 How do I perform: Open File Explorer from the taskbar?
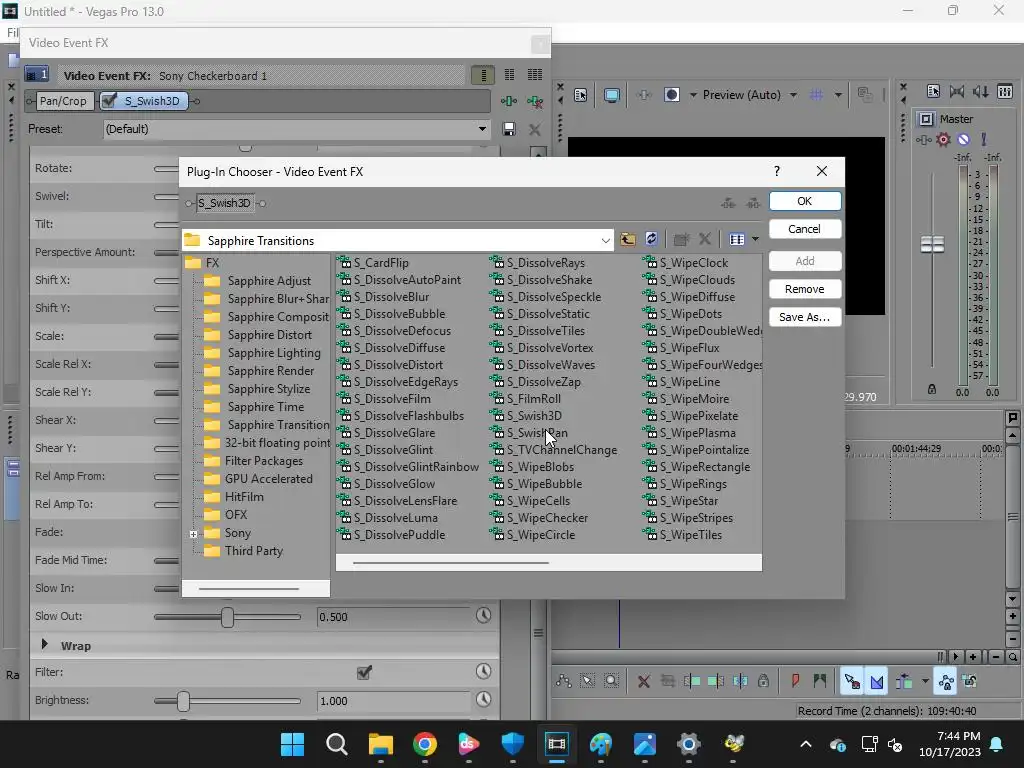(381, 744)
